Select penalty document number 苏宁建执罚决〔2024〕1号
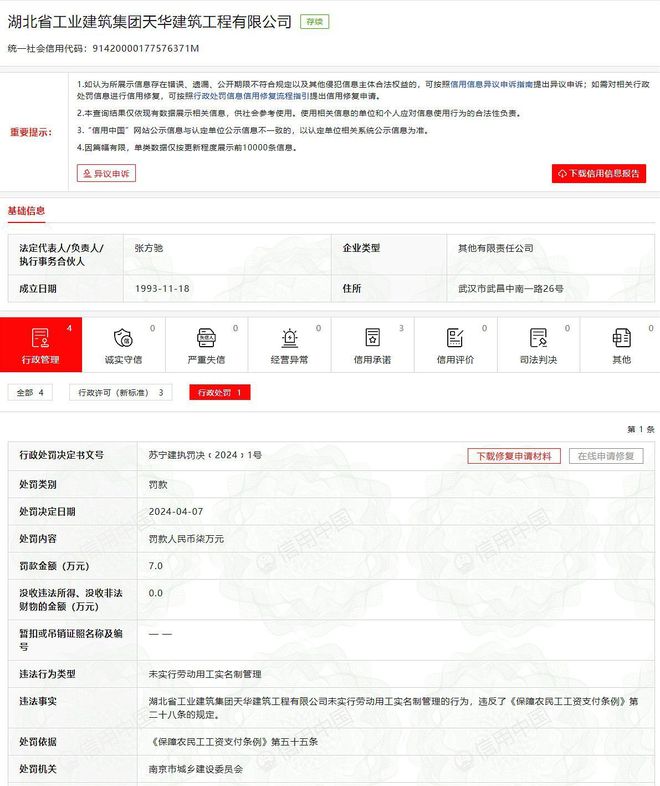660x786 pixels. [205, 455]
